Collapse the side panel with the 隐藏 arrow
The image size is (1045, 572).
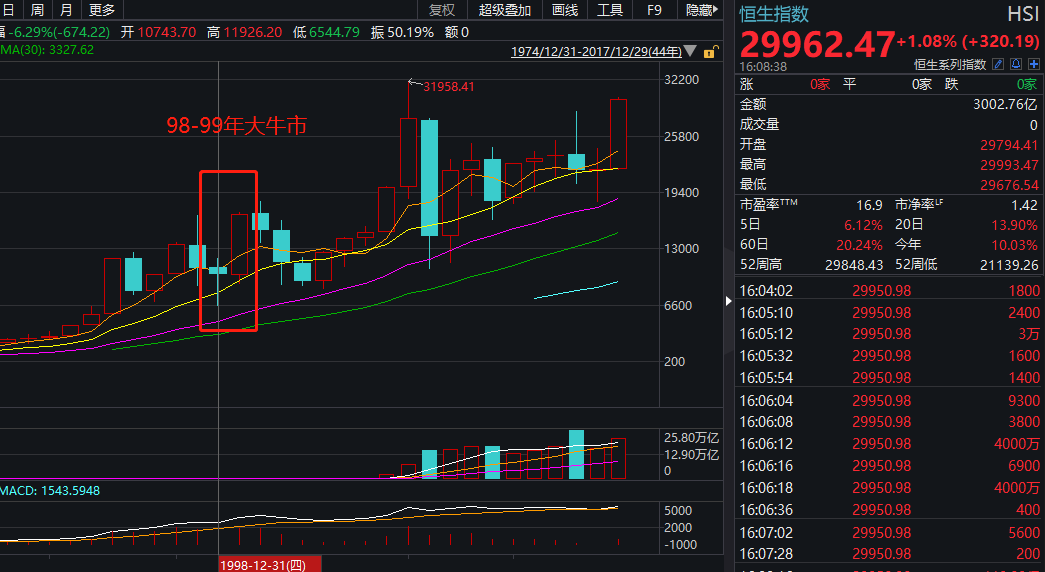(702, 9)
